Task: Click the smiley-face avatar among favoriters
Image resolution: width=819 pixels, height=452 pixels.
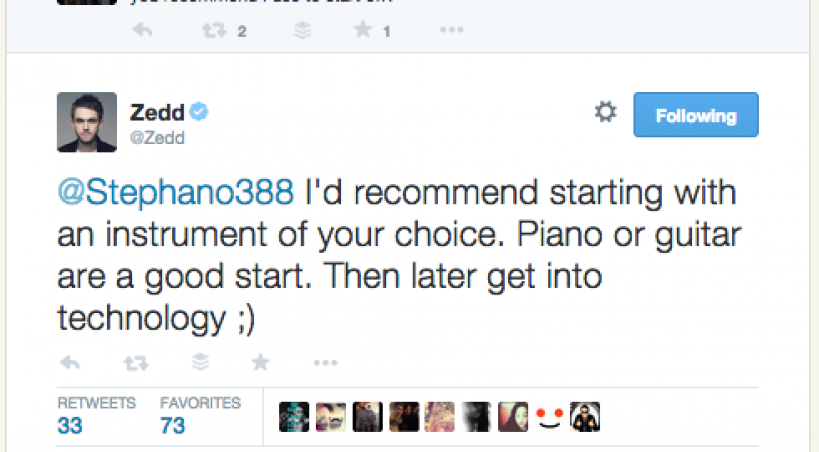Action: [x=546, y=417]
